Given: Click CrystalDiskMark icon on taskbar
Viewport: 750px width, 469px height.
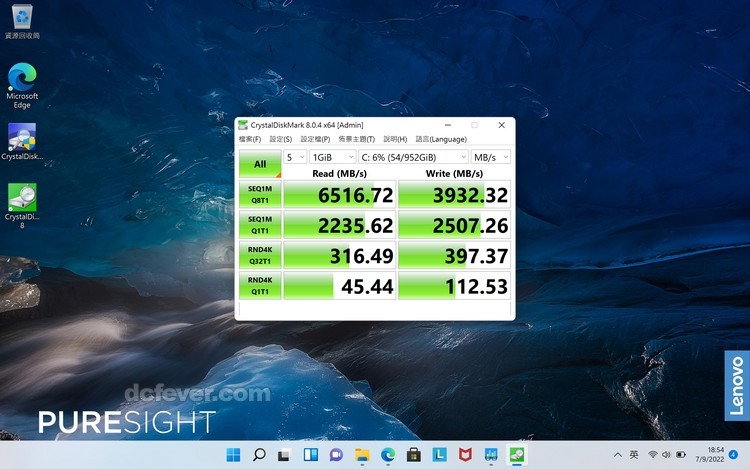Looking at the screenshot, I should point(517,455).
